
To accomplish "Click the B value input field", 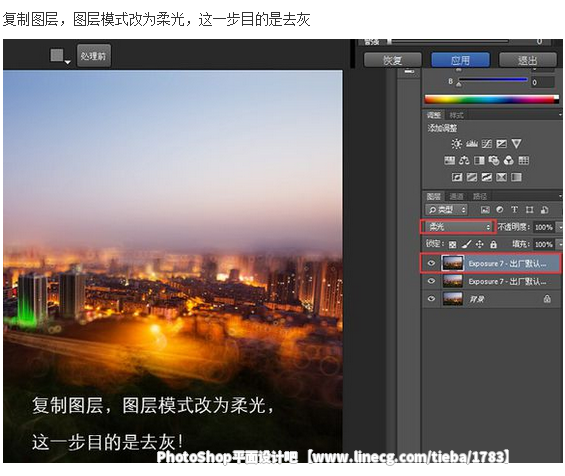I will [542, 82].
